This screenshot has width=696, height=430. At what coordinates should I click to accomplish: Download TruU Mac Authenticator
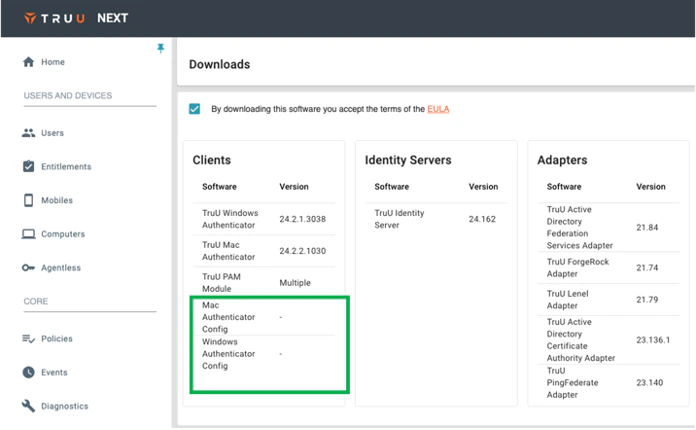point(229,251)
